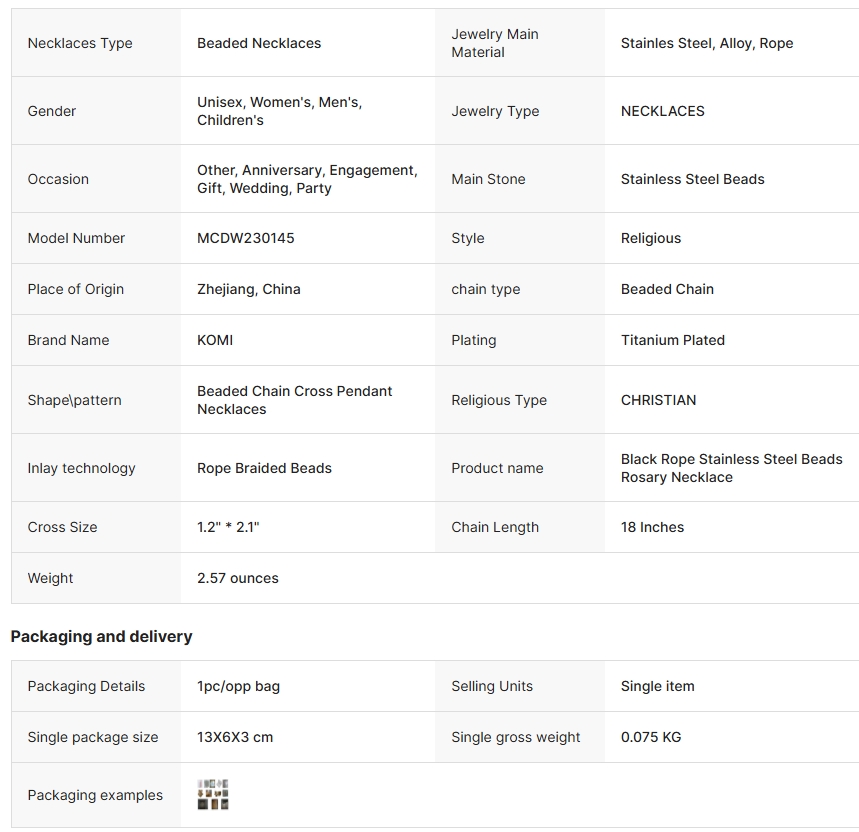Screen dimensions: 859x832
Task: Click the Titanium Plated plating value
Action: [x=673, y=340]
